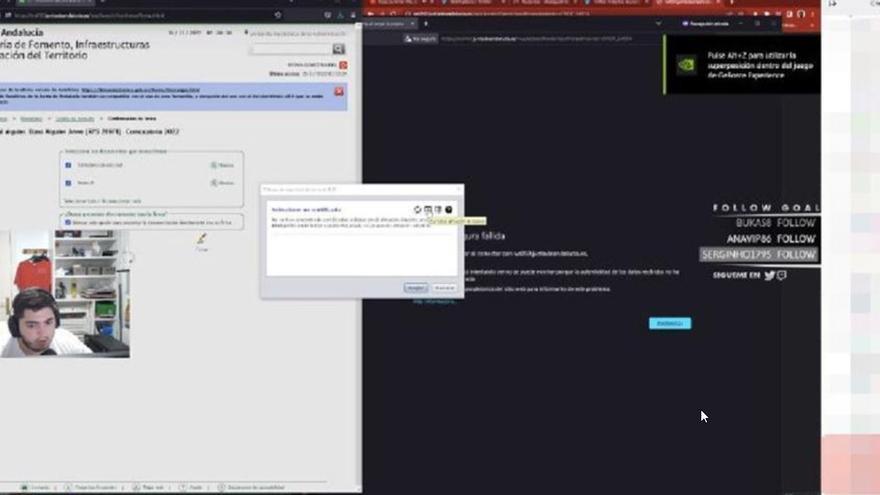Click the 'Confirmación de firma' breadcrumb text
The height and width of the screenshot is (495, 880).
(132, 119)
